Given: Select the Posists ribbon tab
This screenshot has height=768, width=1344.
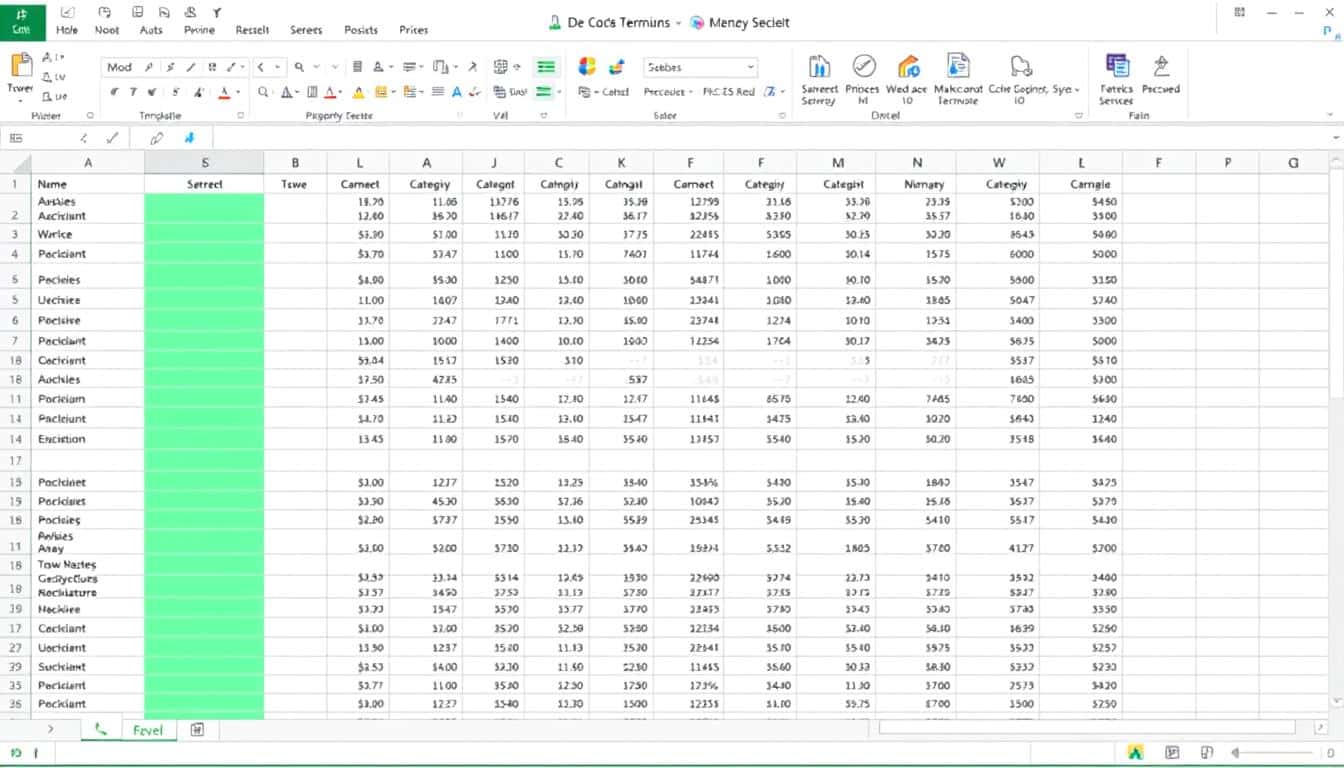Looking at the screenshot, I should (x=360, y=30).
